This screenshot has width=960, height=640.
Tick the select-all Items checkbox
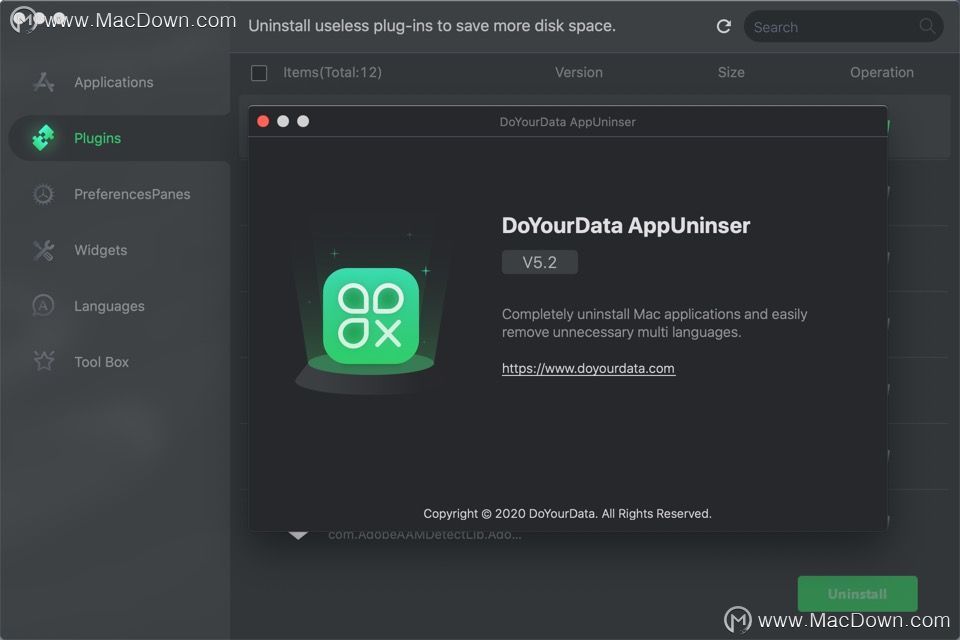259,73
